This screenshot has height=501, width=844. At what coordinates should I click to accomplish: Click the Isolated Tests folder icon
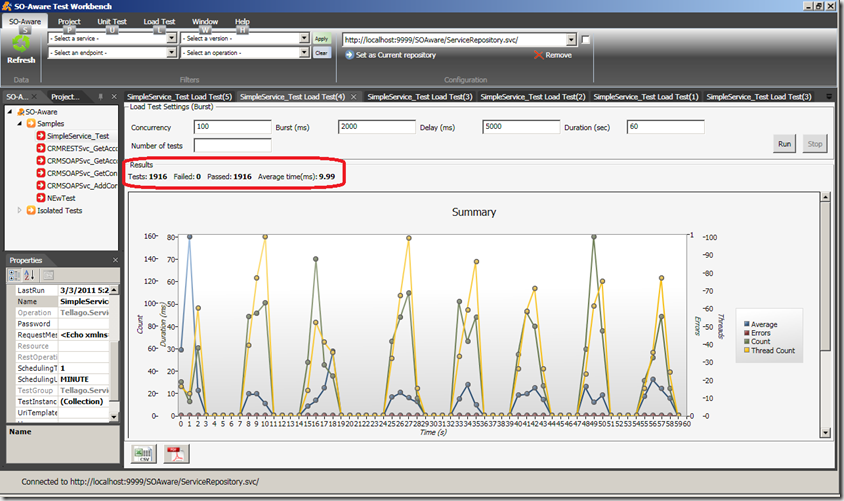click(31, 210)
